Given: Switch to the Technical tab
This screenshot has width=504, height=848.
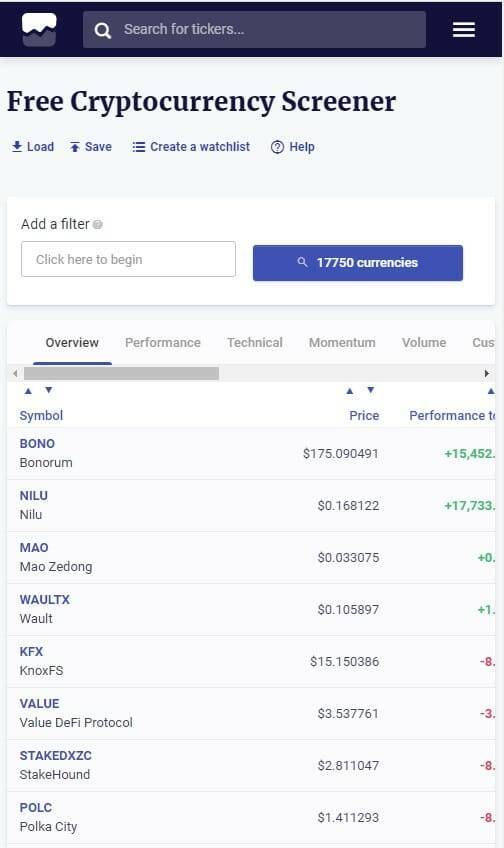Looking at the screenshot, I should coord(255,342).
